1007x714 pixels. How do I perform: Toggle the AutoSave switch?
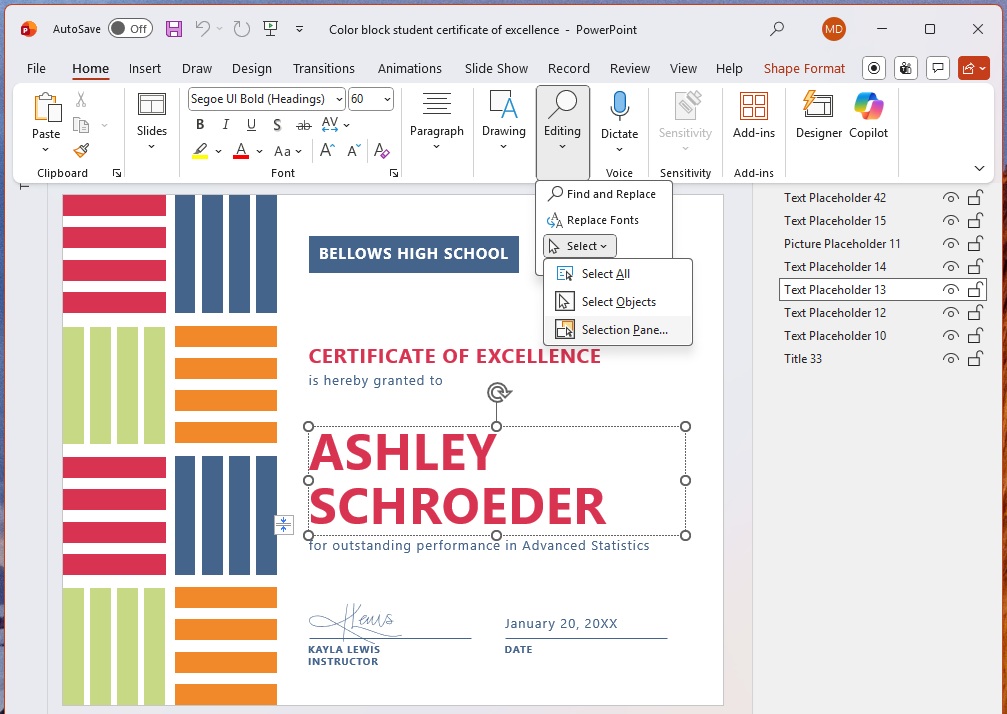130,29
